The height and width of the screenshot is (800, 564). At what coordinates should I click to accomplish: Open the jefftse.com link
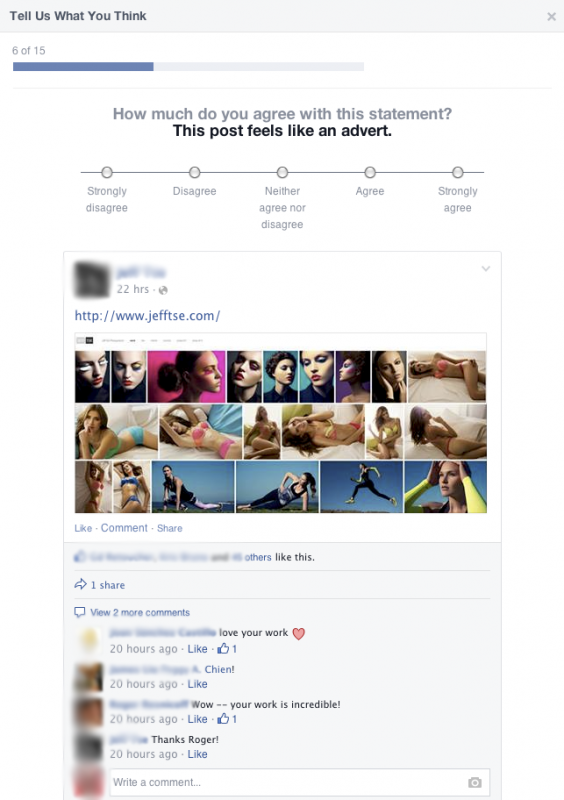pos(148,316)
